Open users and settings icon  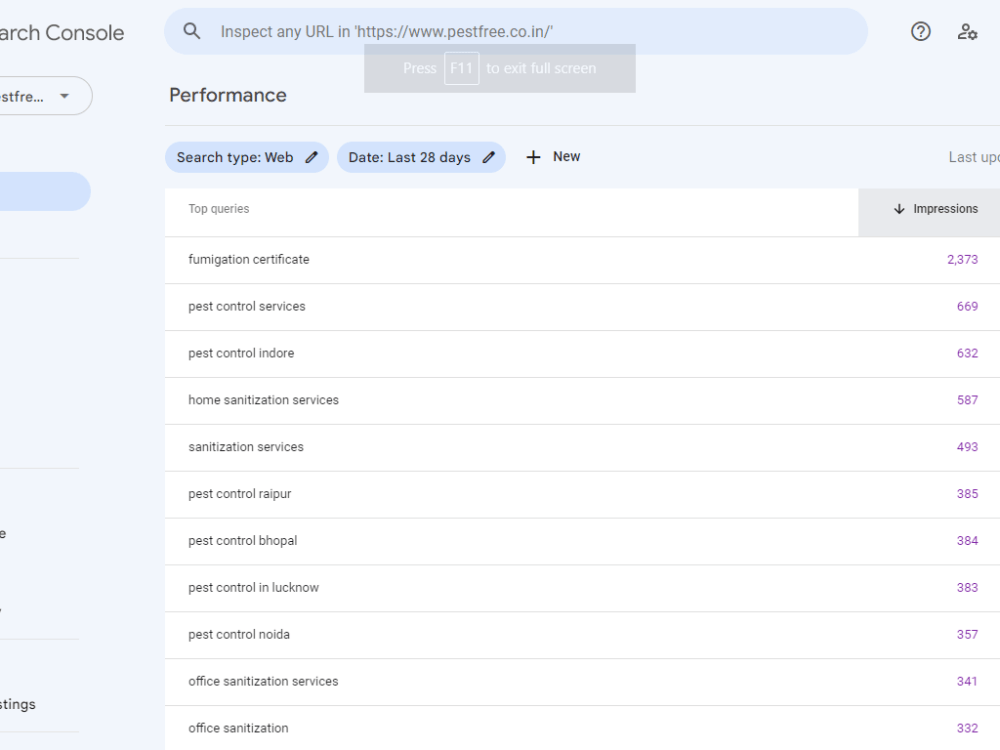pyautogui.click(x=967, y=31)
